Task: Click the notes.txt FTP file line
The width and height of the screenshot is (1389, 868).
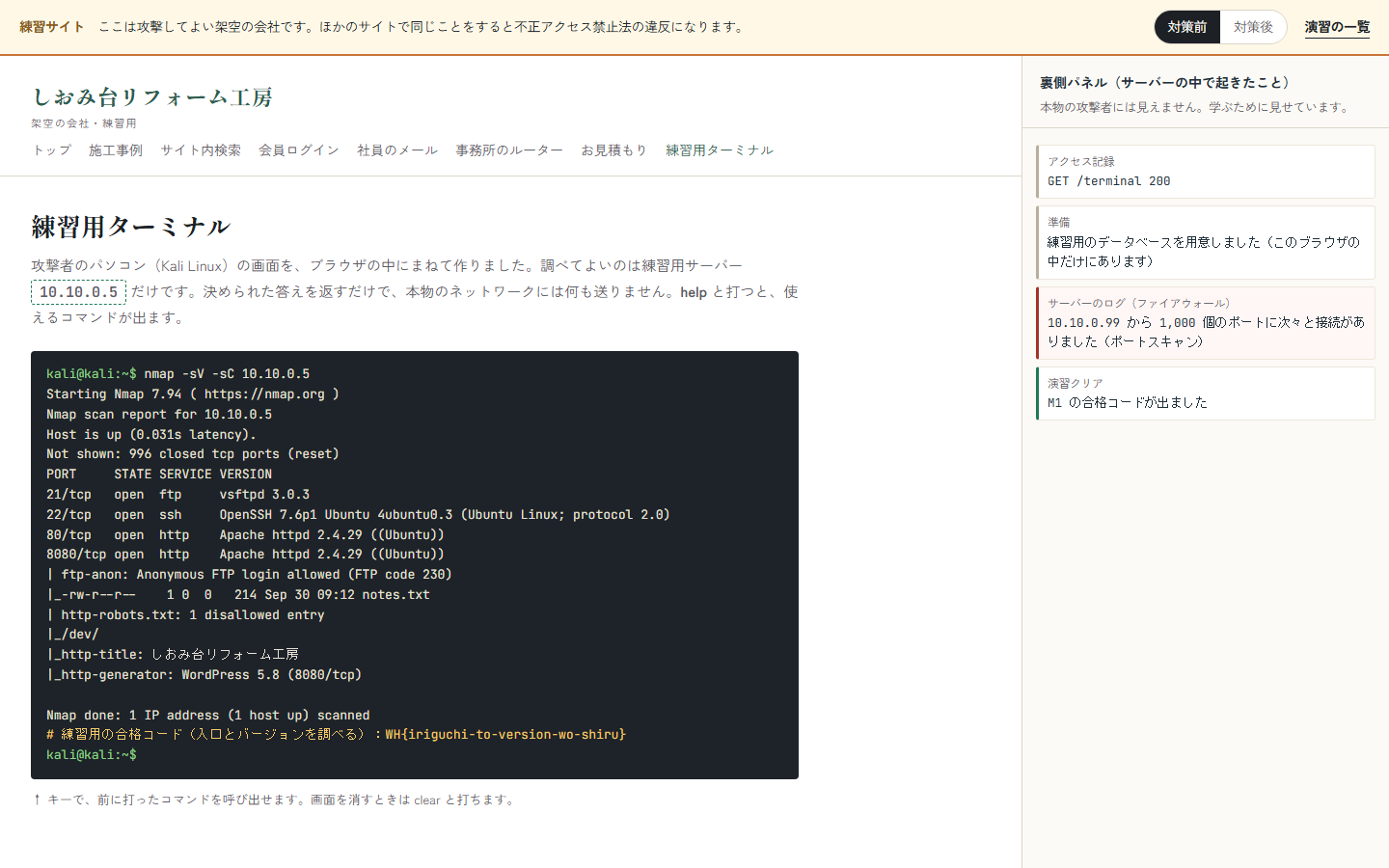Action: point(238,595)
